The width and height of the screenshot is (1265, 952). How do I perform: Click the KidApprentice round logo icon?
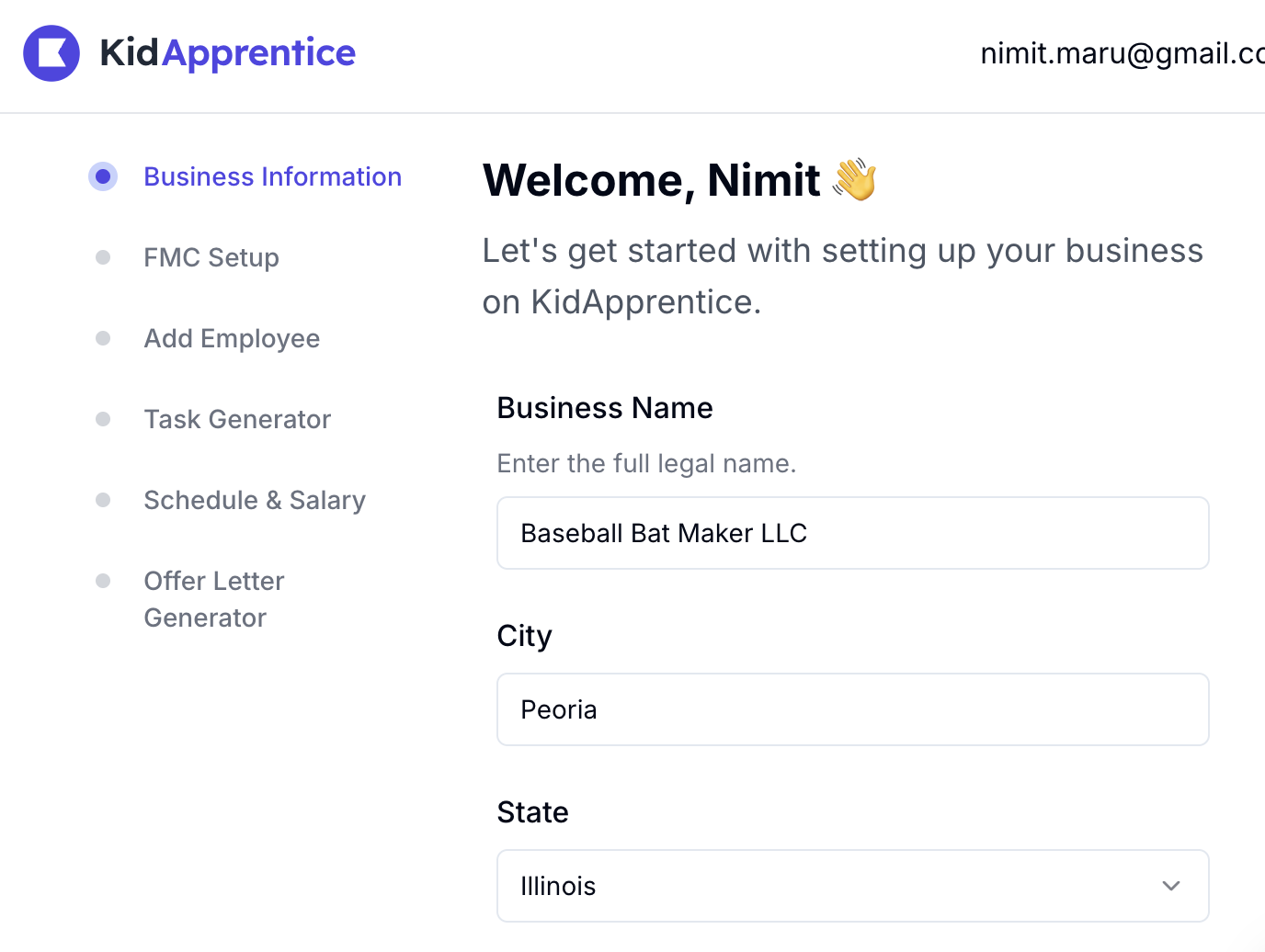tap(51, 53)
